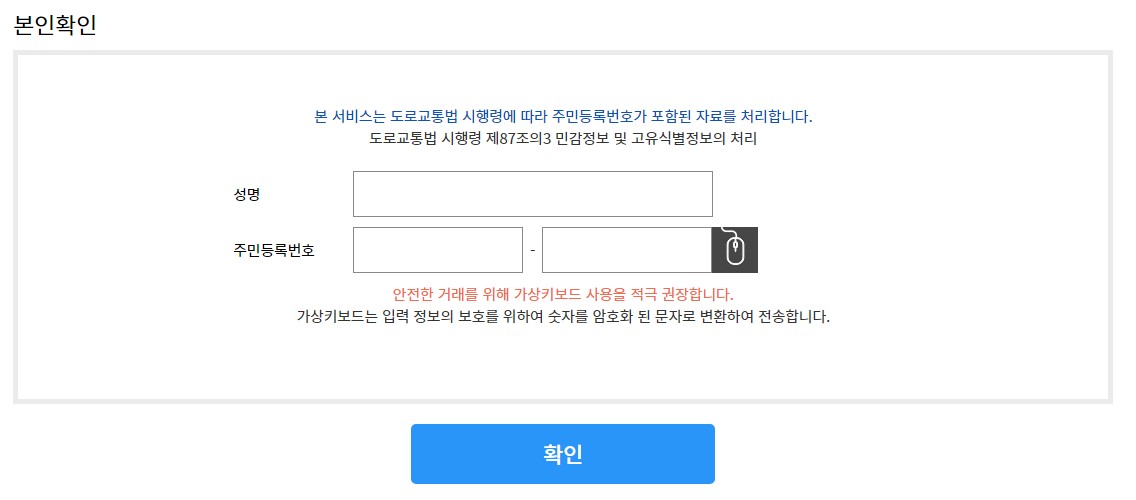This screenshot has height=500, width=1136.
Task: Activate on-screen keypad via dark mouse button
Action: [x=735, y=250]
